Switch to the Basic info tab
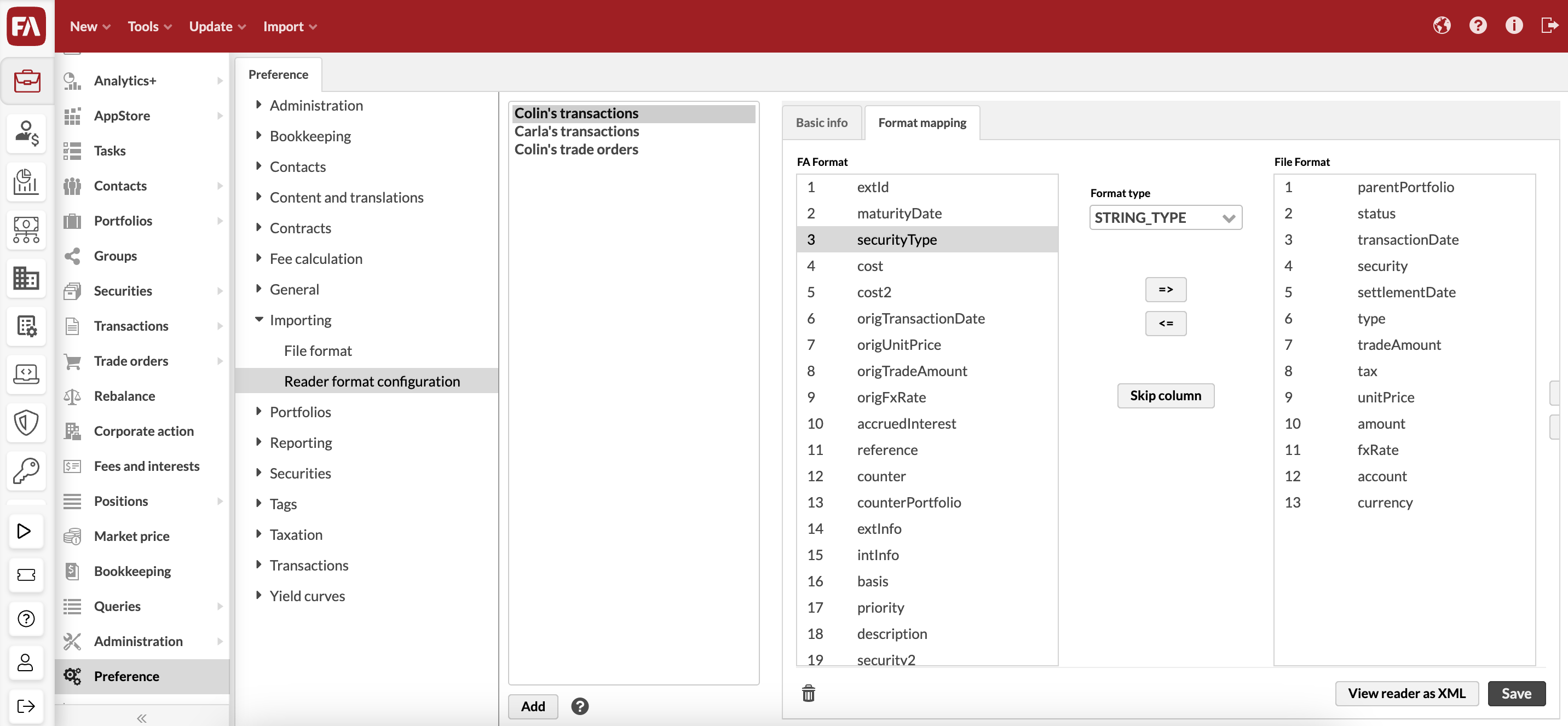The image size is (1568, 726). (x=821, y=122)
